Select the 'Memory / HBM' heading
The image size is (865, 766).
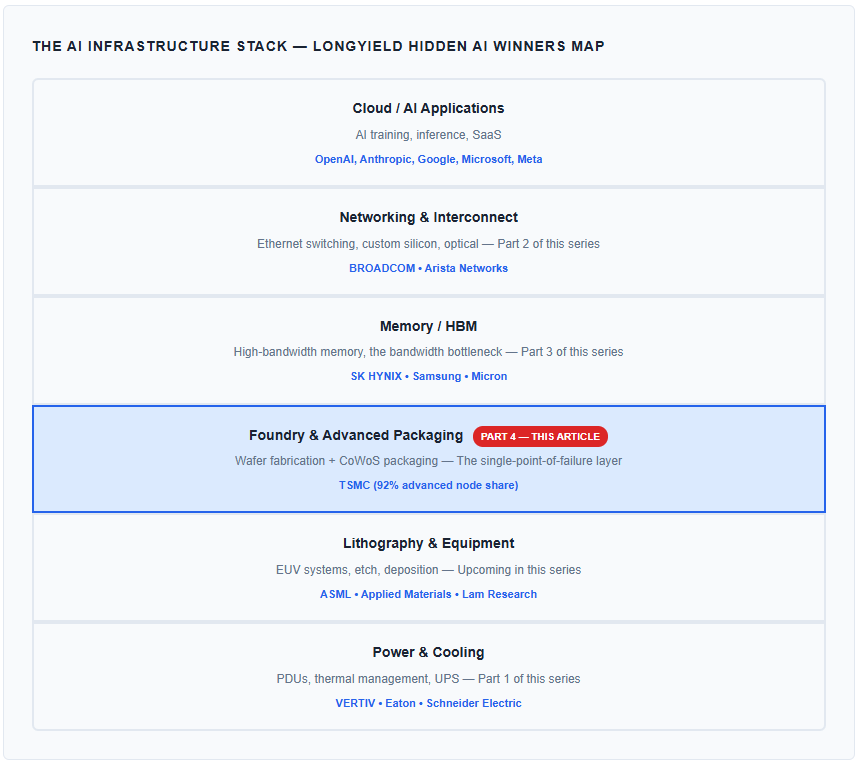coord(428,326)
